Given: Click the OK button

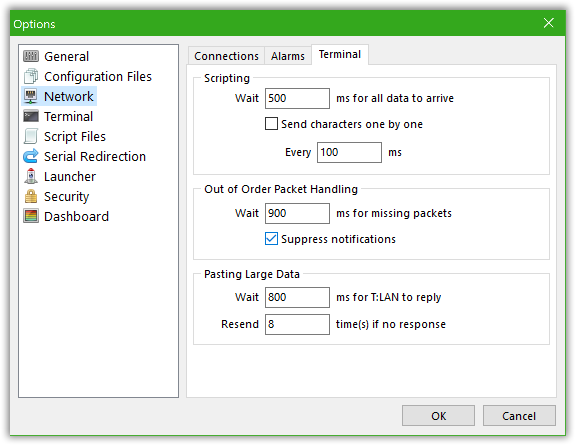Looking at the screenshot, I should [x=438, y=416].
